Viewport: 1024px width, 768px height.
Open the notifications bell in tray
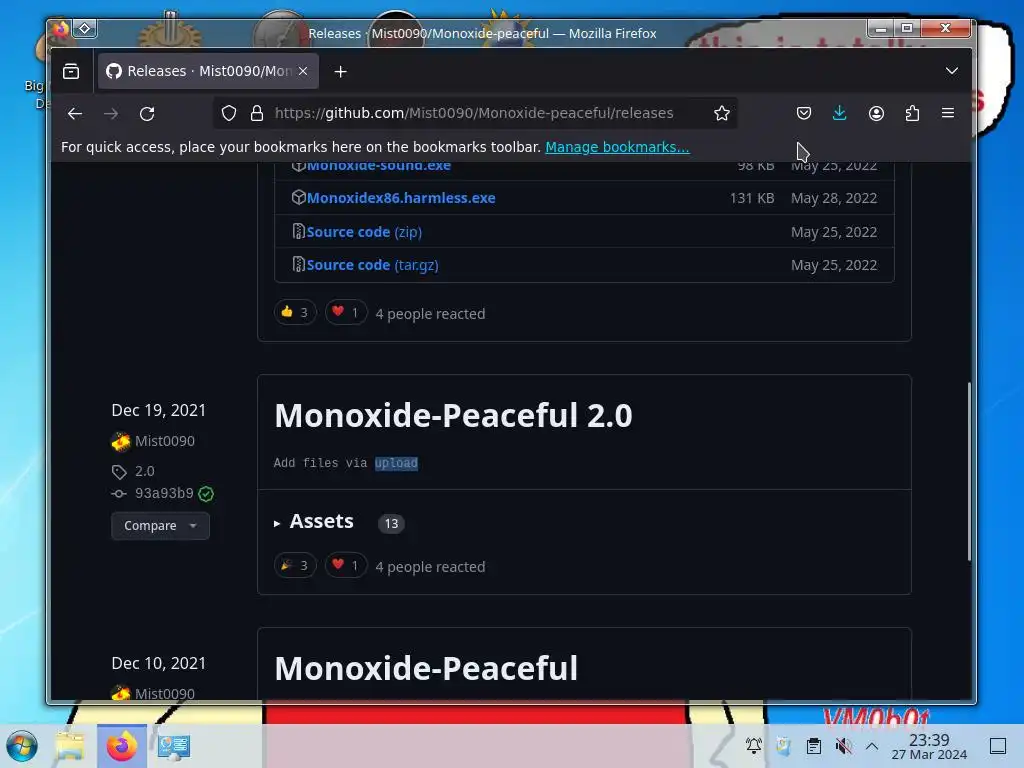coord(754,745)
